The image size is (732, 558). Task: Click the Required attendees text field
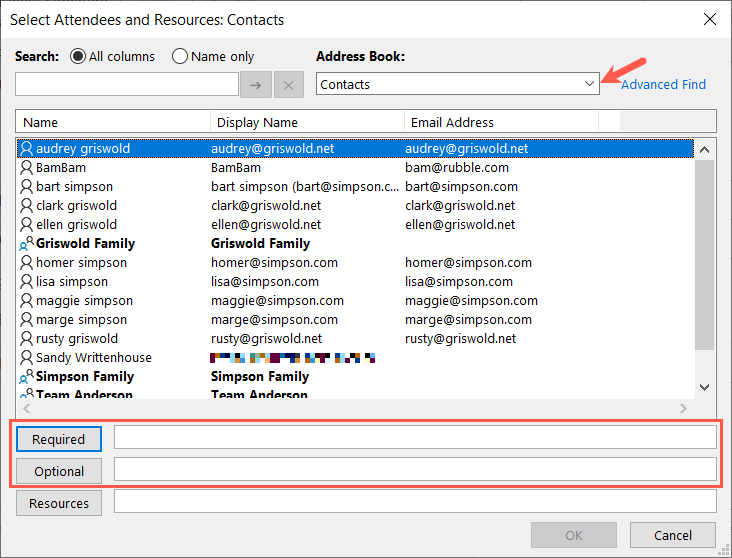(x=415, y=438)
